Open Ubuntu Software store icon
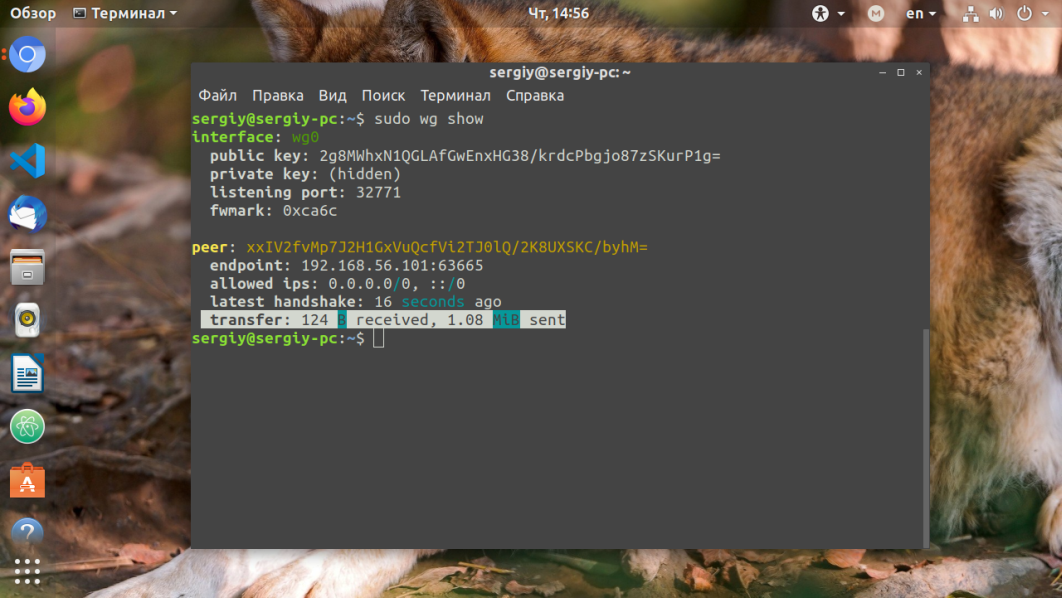This screenshot has width=1062, height=598. pos(27,480)
